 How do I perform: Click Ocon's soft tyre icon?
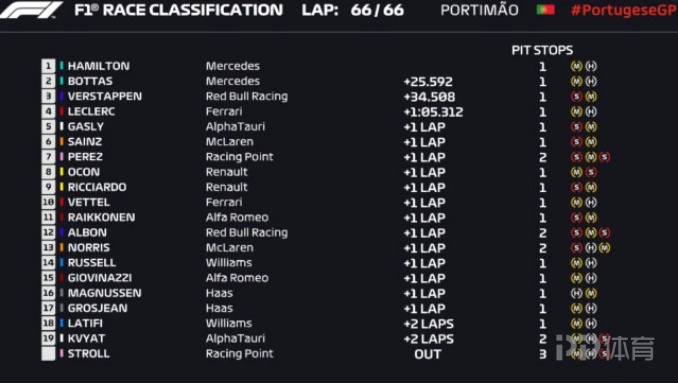[591, 172]
